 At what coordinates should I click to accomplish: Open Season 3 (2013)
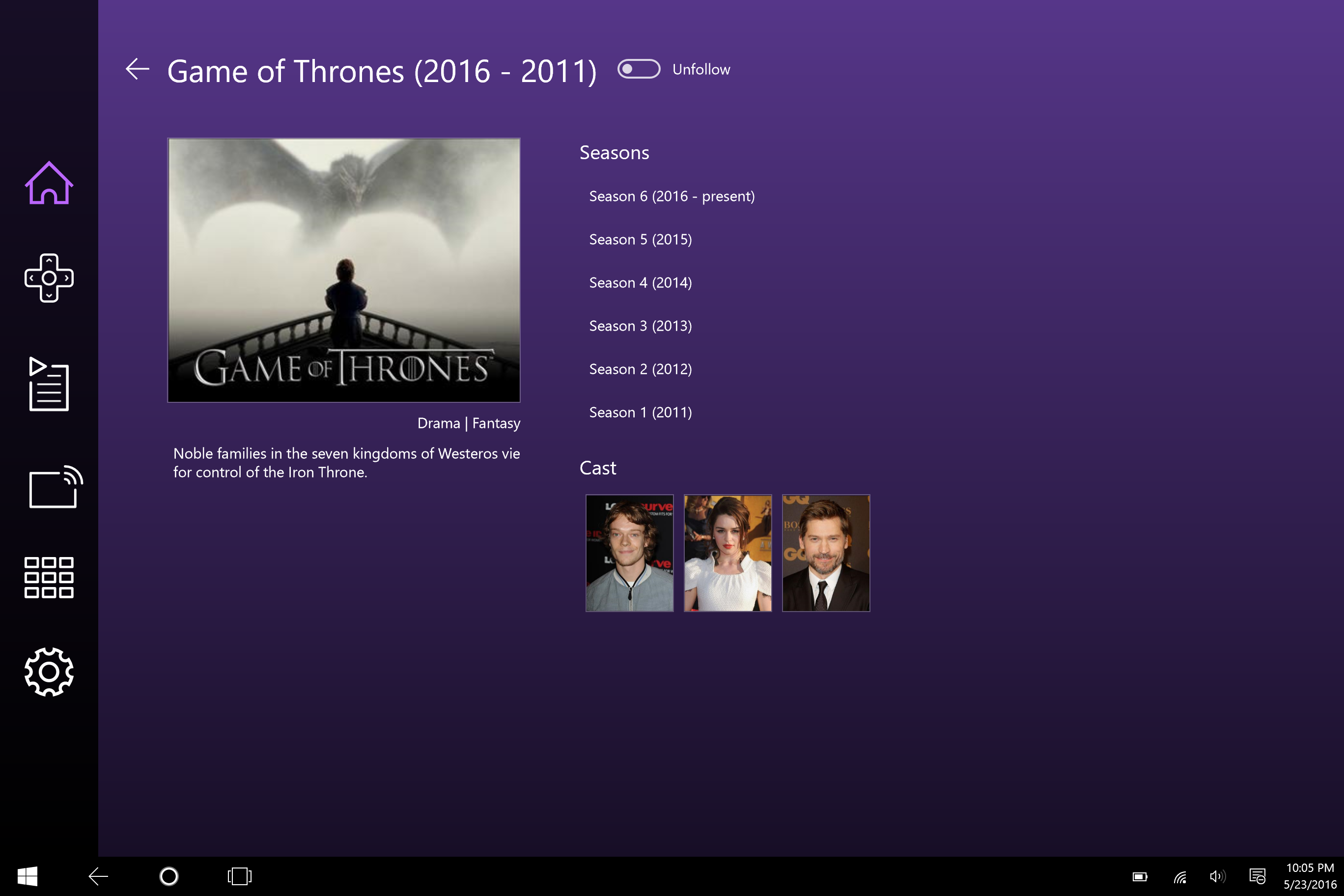tap(641, 326)
